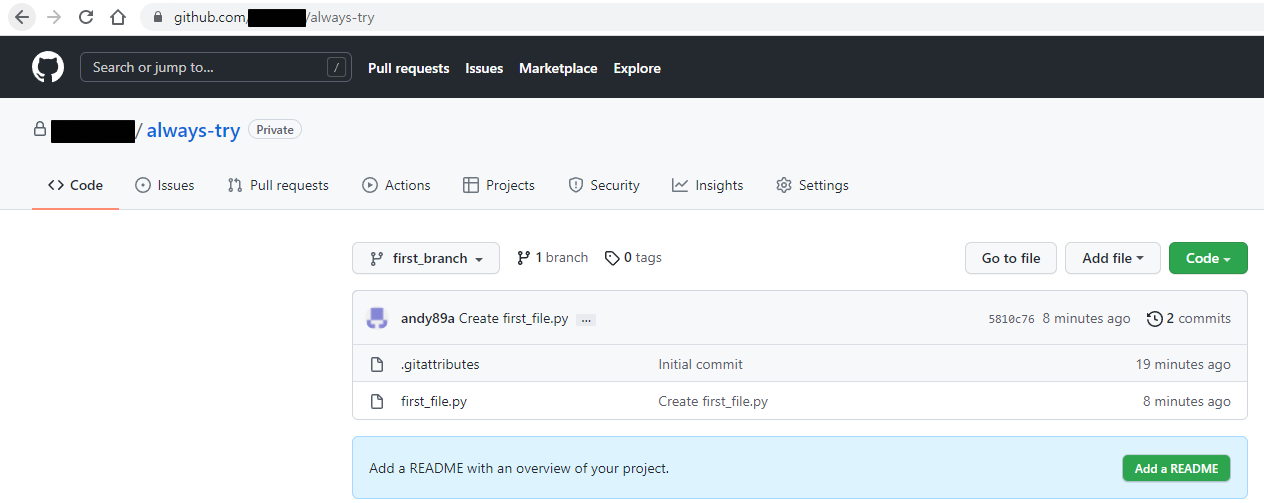Open the repository Settings tab

pos(812,185)
